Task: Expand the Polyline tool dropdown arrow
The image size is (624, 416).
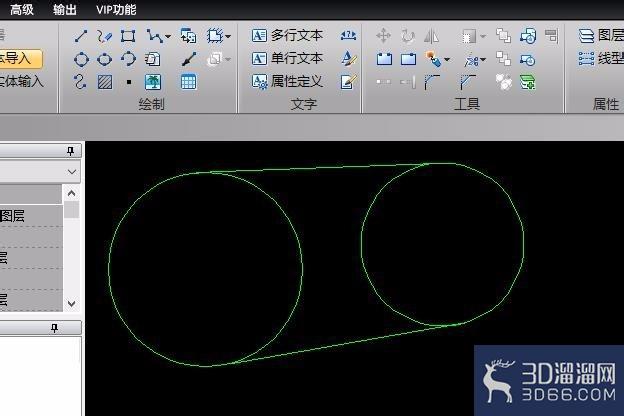Action: 168,37
